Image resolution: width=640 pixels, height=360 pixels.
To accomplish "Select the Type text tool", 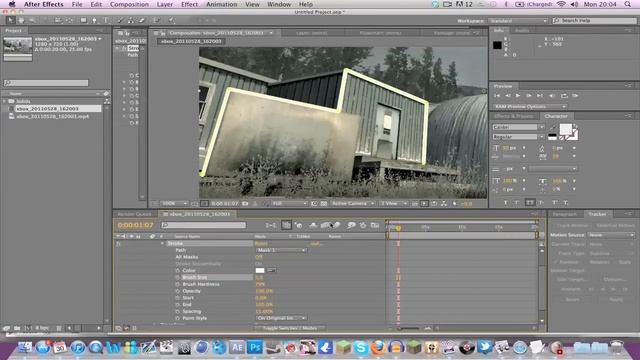I will (106, 20).
